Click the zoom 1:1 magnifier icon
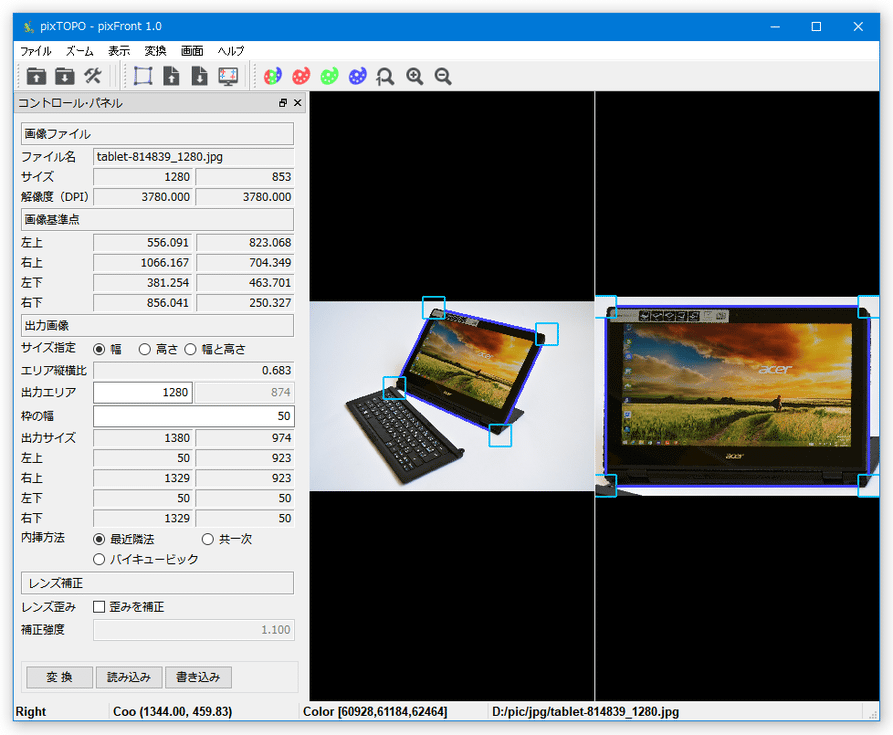Screen dimensions: 893x735 point(386,76)
